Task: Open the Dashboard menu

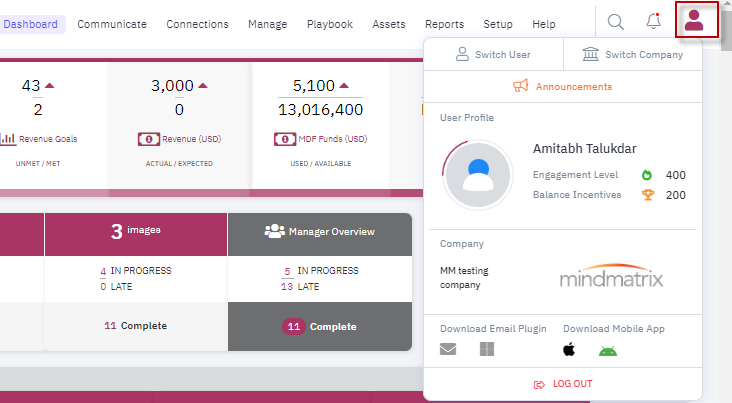Action: click(31, 24)
